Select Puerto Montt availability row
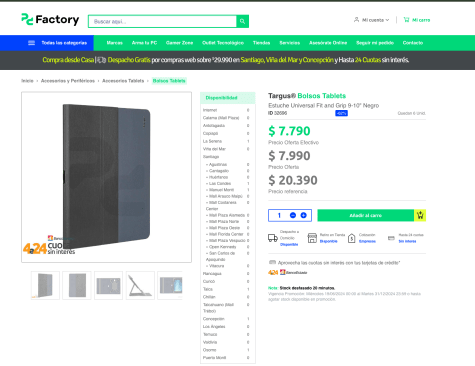 [226, 357]
